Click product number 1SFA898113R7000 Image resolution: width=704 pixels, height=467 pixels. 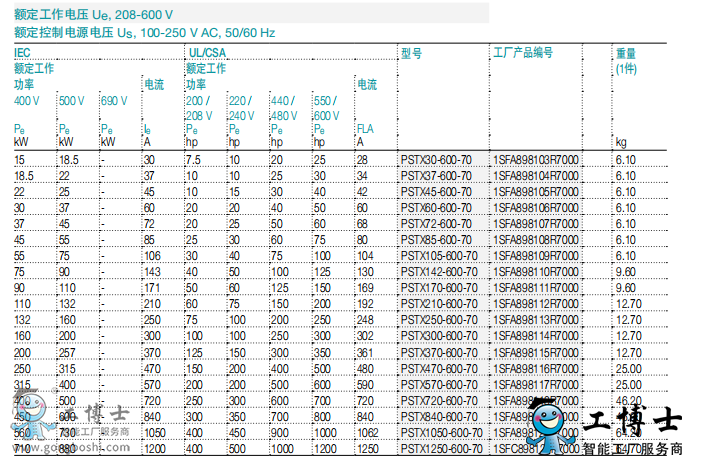pos(536,320)
